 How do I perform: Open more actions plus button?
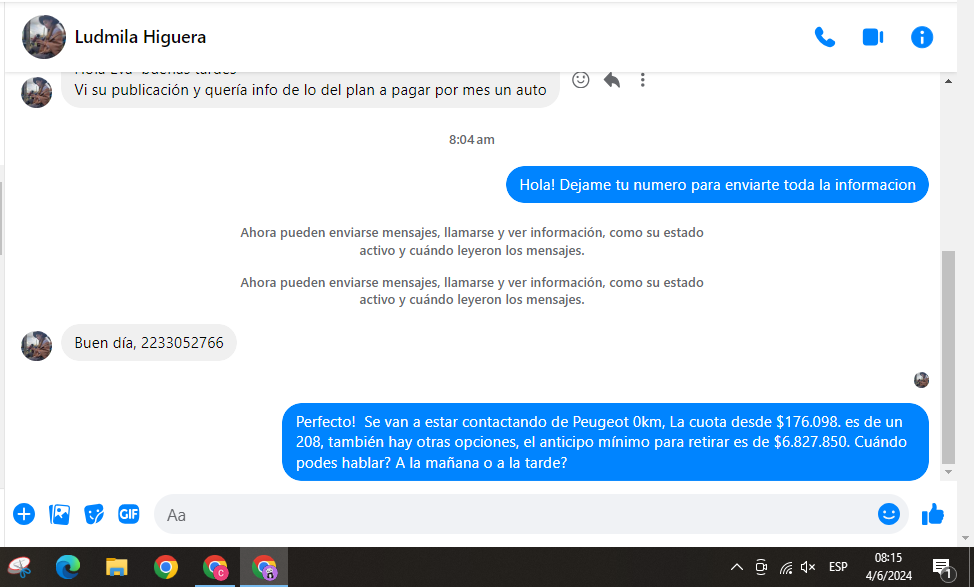click(x=24, y=514)
